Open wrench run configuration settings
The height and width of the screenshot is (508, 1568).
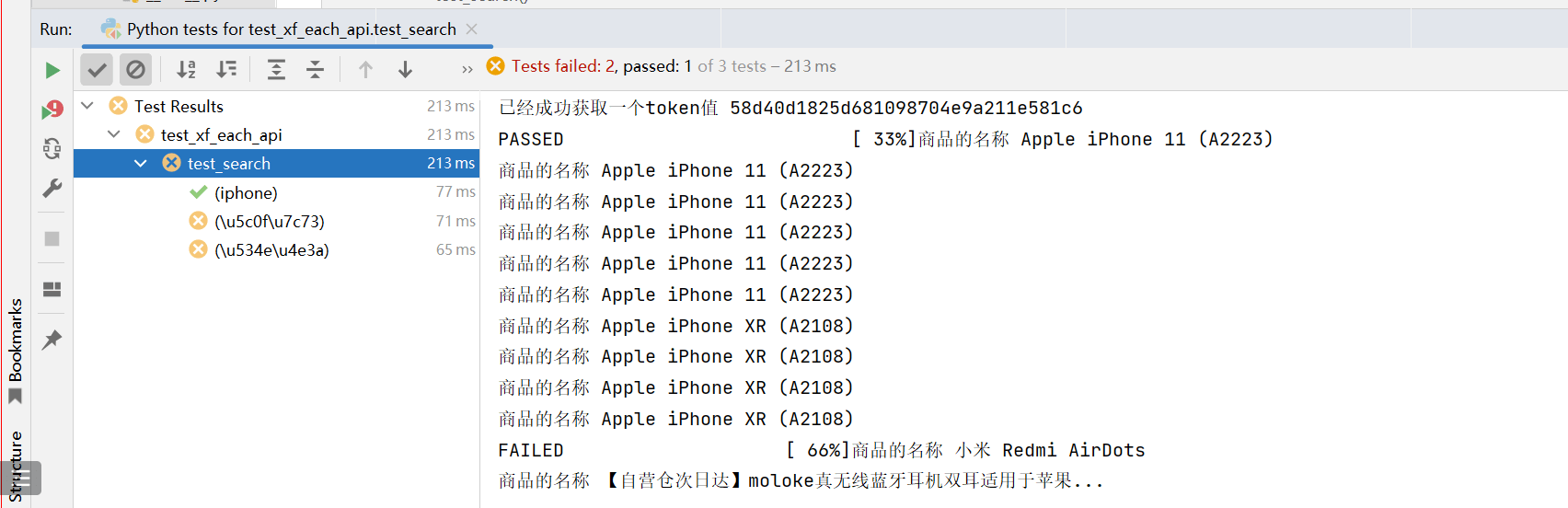coord(52,188)
